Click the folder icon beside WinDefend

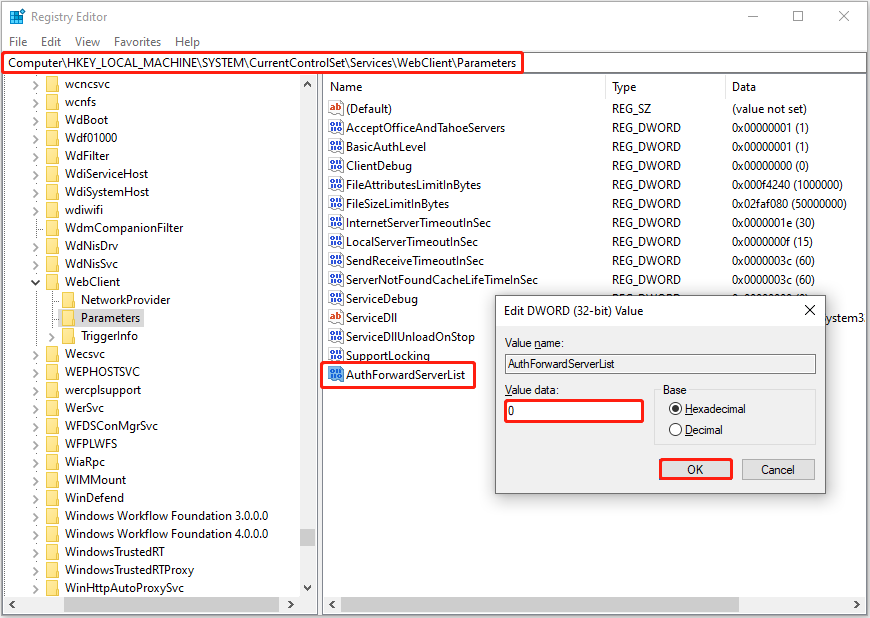click(x=53, y=497)
